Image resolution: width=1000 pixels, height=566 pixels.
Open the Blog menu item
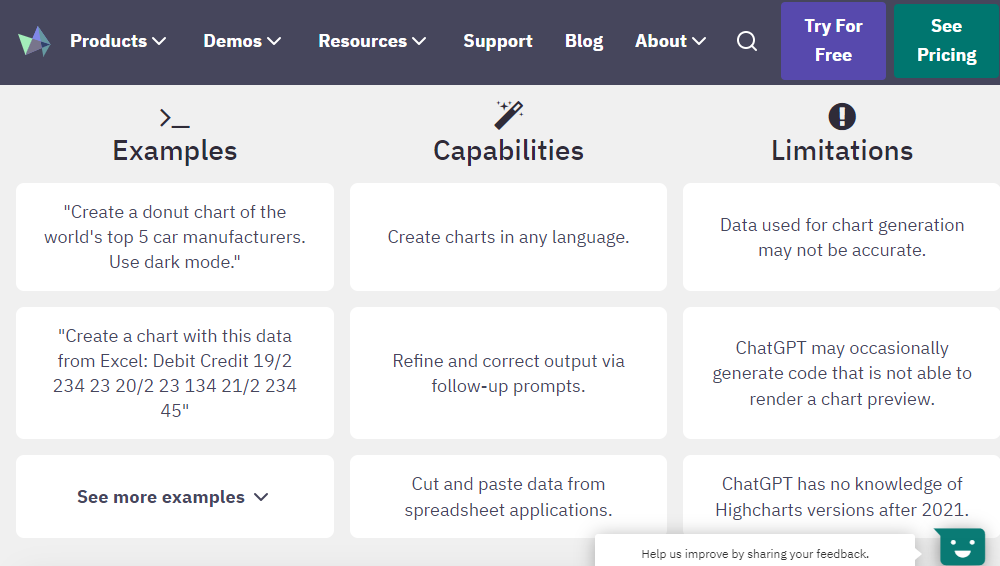584,41
